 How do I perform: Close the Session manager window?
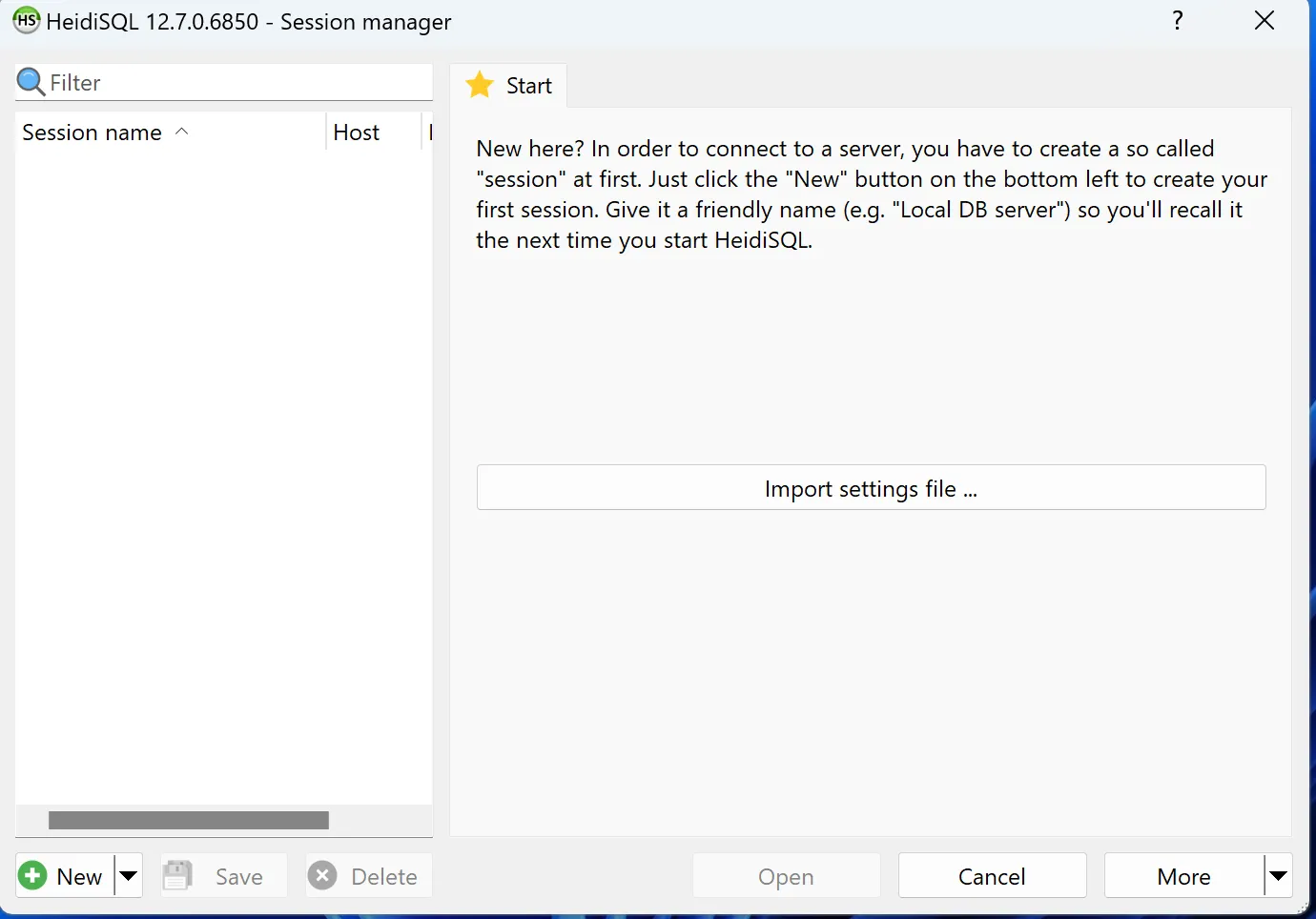[1265, 20]
